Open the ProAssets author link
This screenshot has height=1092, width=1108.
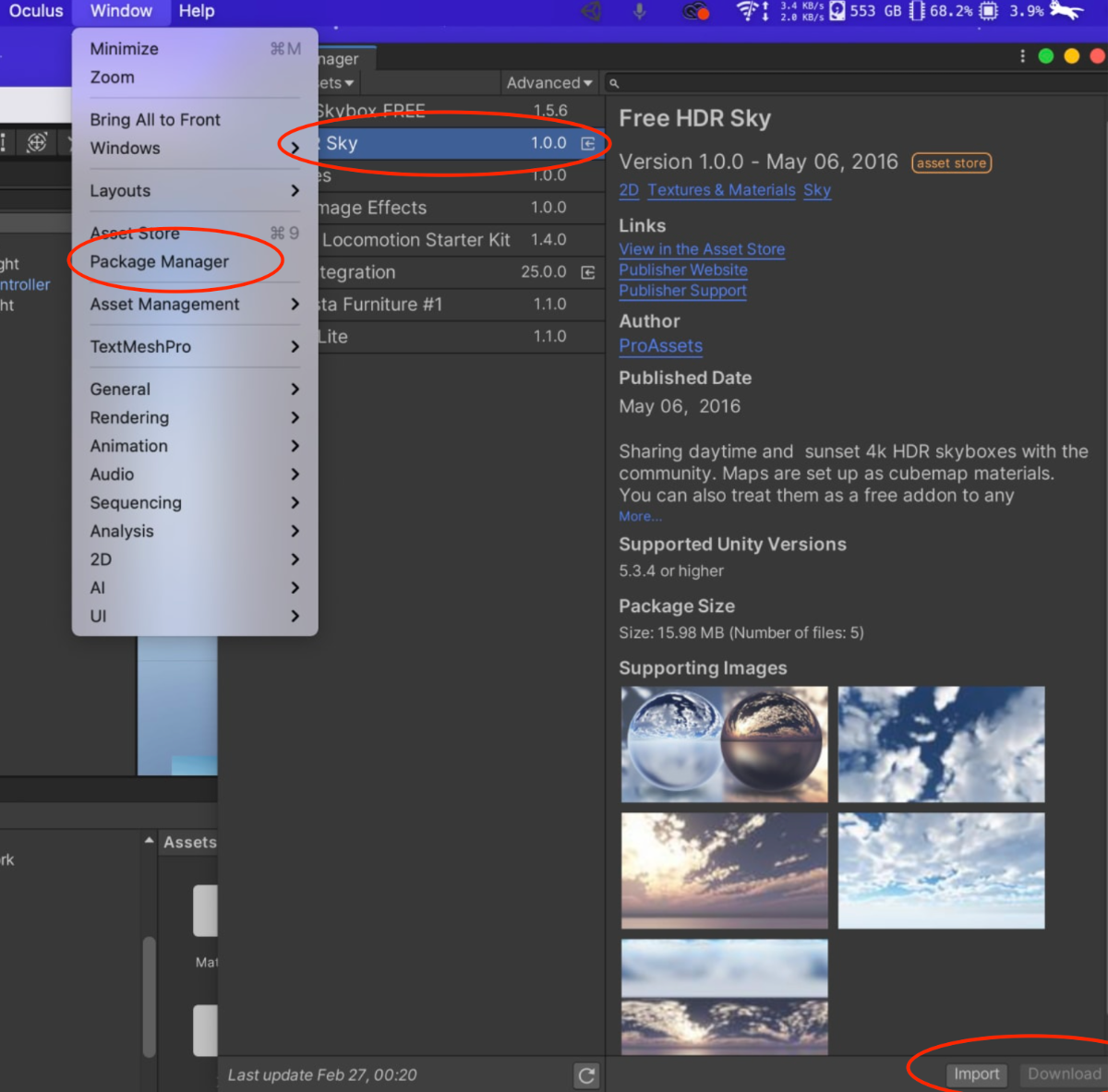point(661,346)
